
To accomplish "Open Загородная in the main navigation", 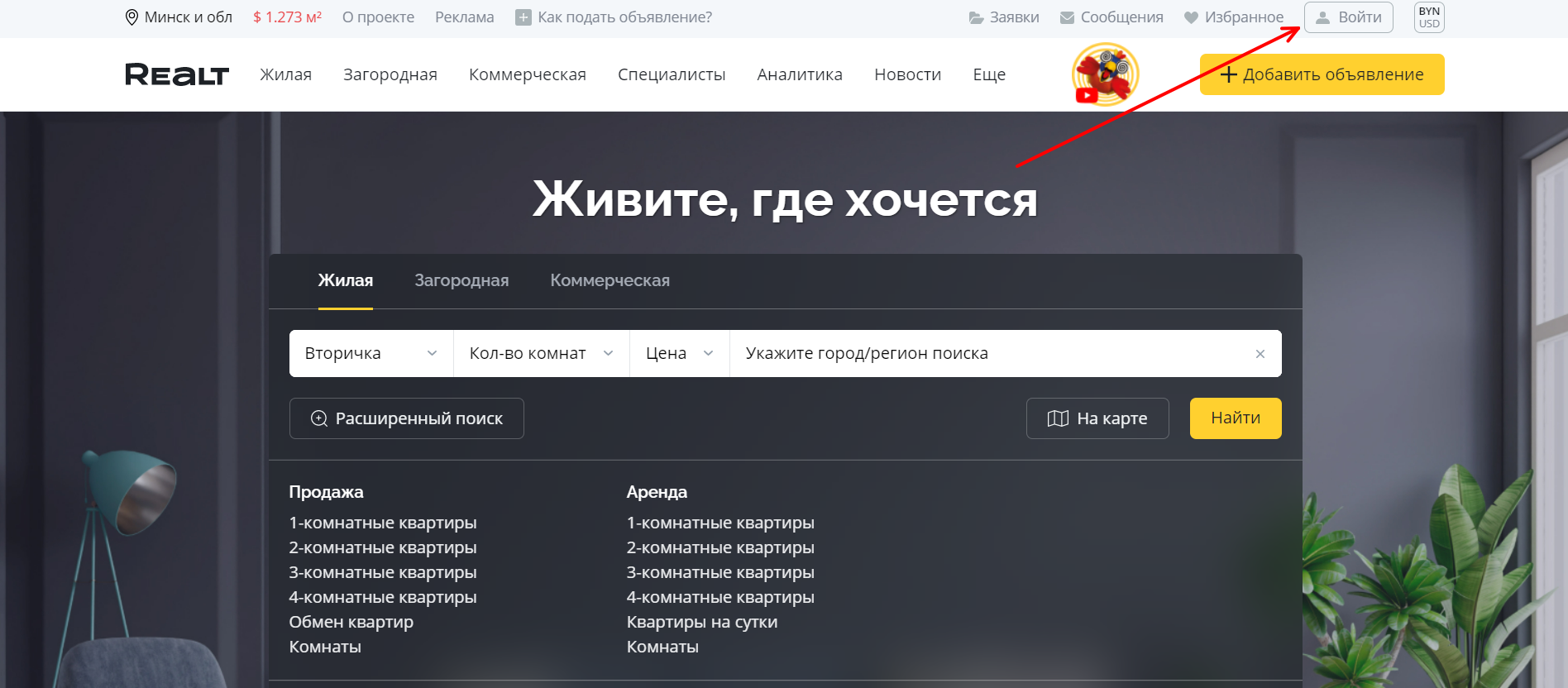I will 390,74.
